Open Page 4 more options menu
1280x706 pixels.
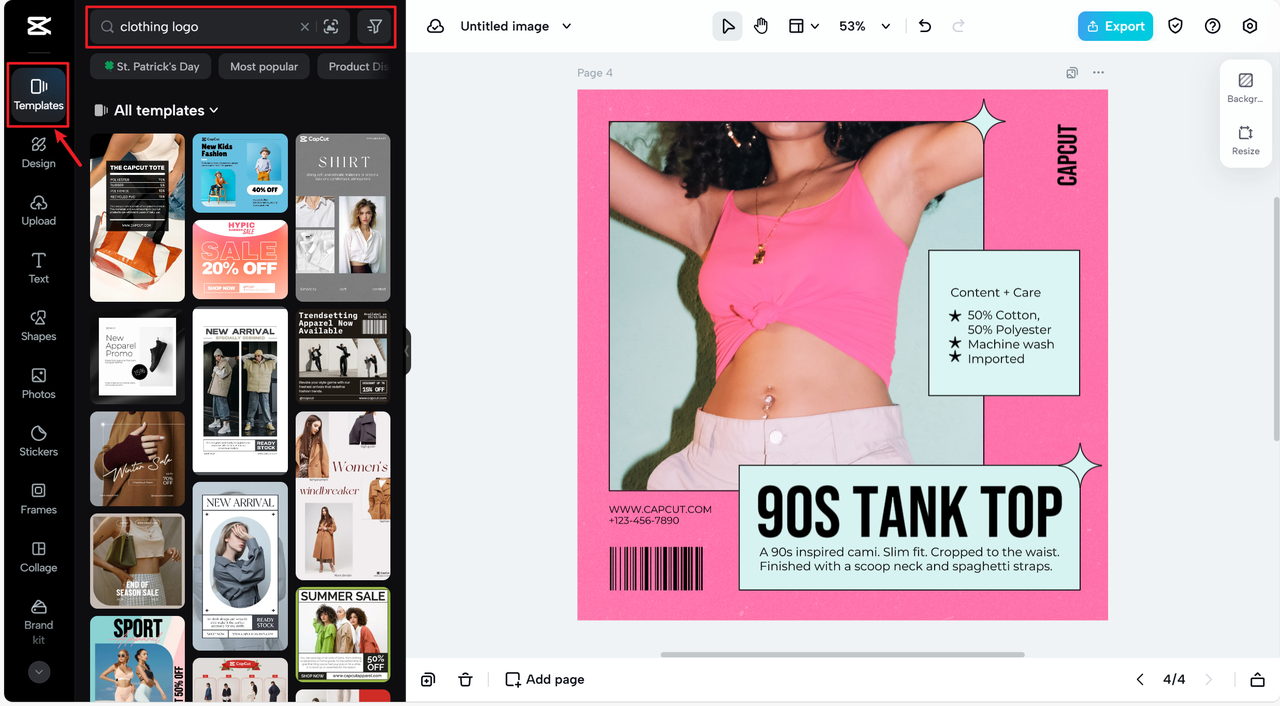pos(1098,73)
